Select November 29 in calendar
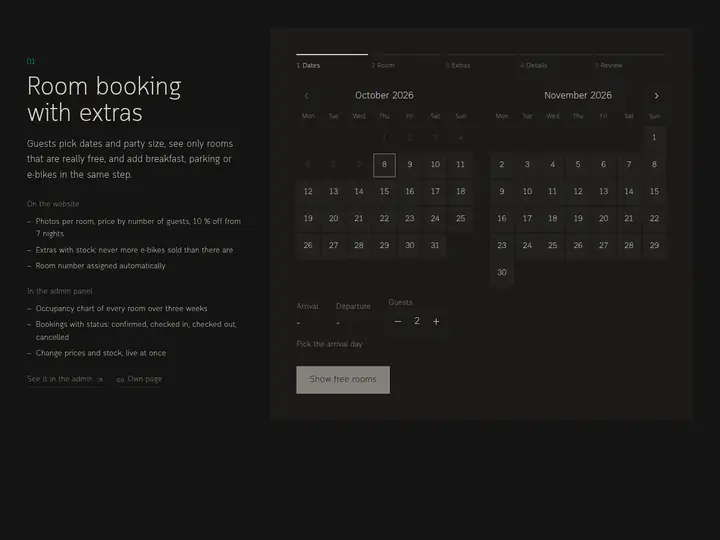The width and height of the screenshot is (720, 540). (x=654, y=246)
